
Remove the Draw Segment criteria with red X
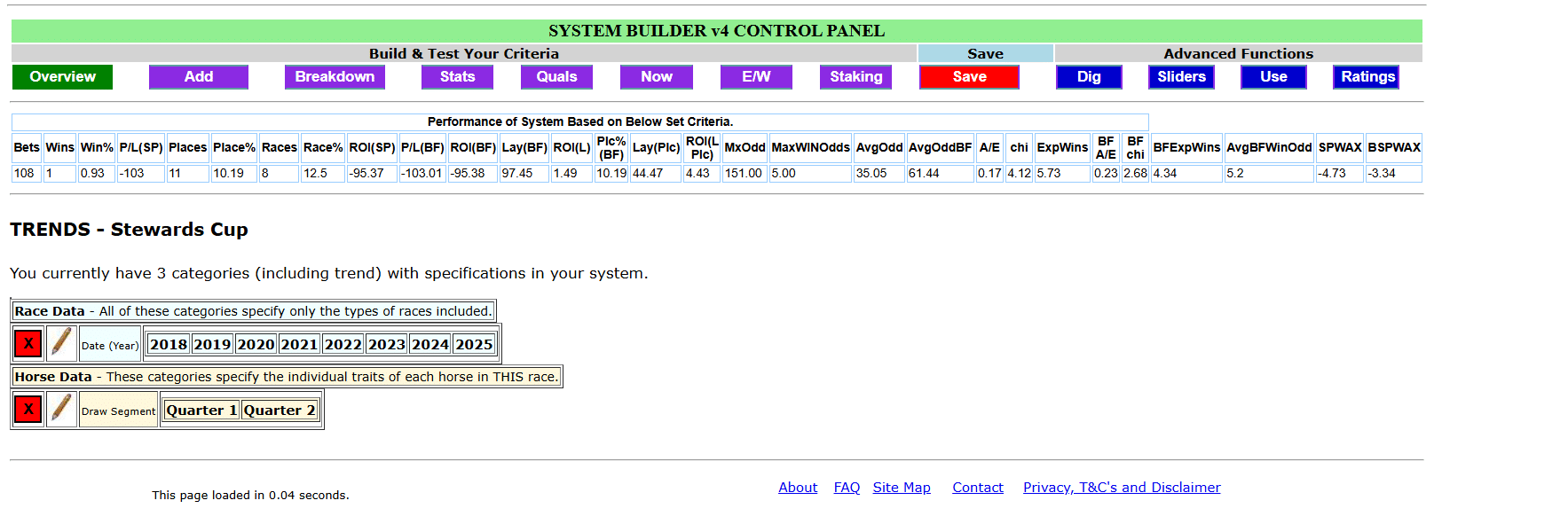pyautogui.click(x=28, y=410)
